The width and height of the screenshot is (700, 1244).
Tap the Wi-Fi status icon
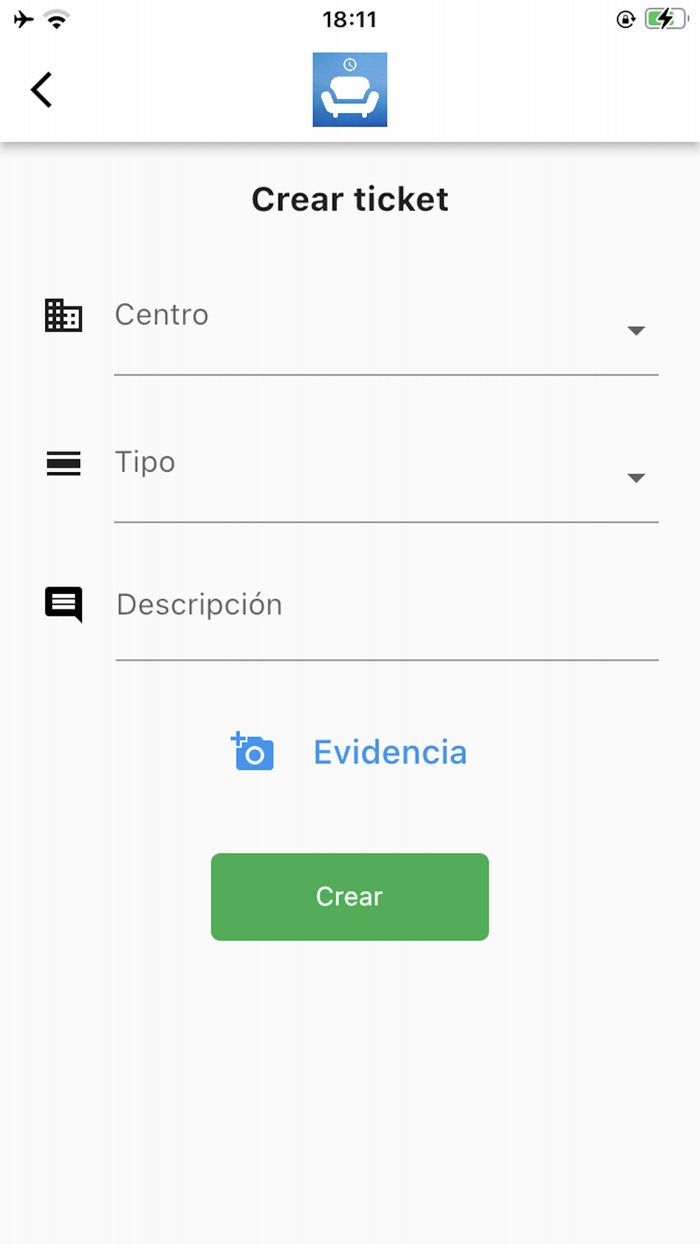point(56,19)
